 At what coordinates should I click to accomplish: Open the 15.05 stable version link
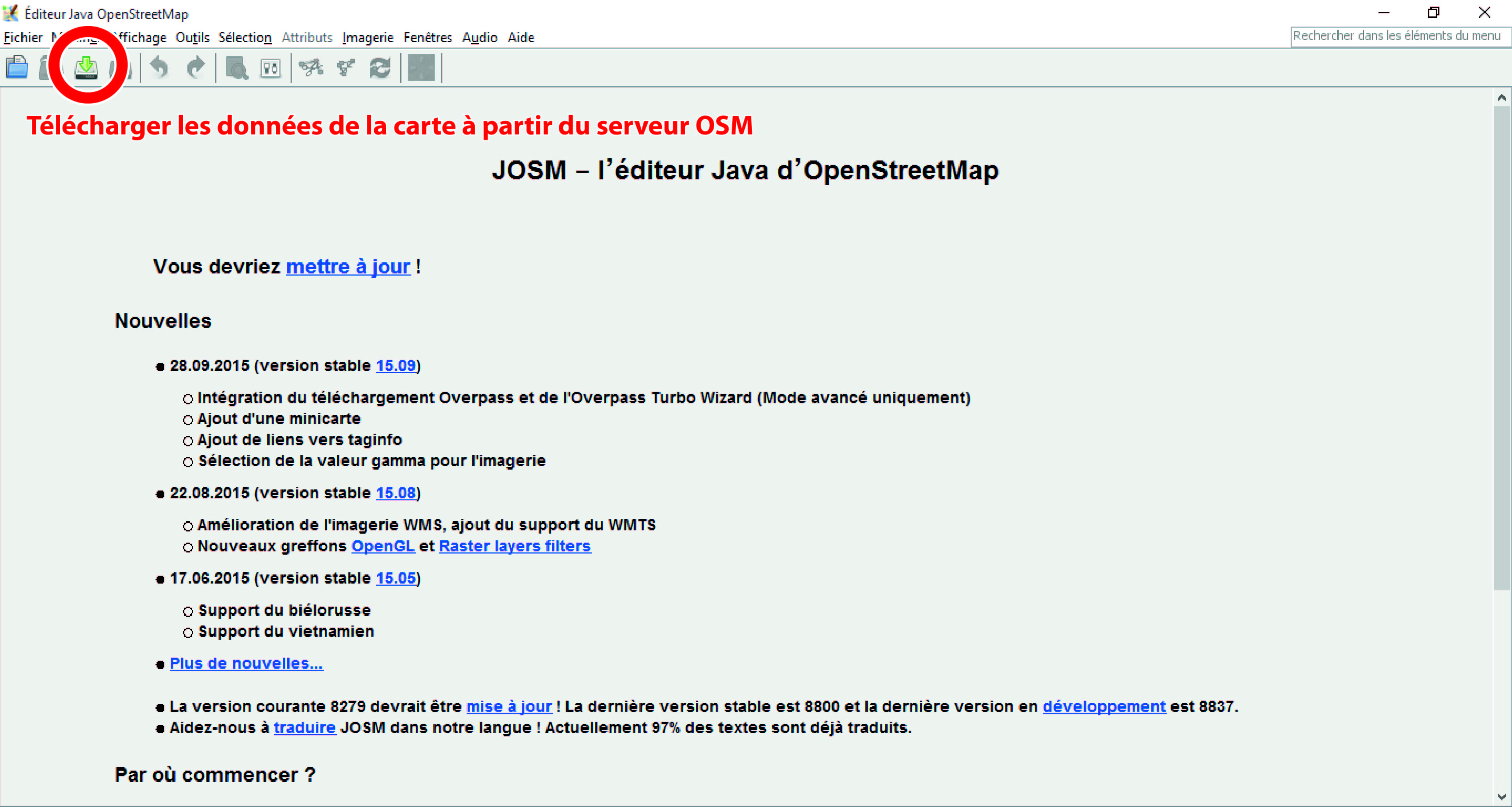(396, 578)
